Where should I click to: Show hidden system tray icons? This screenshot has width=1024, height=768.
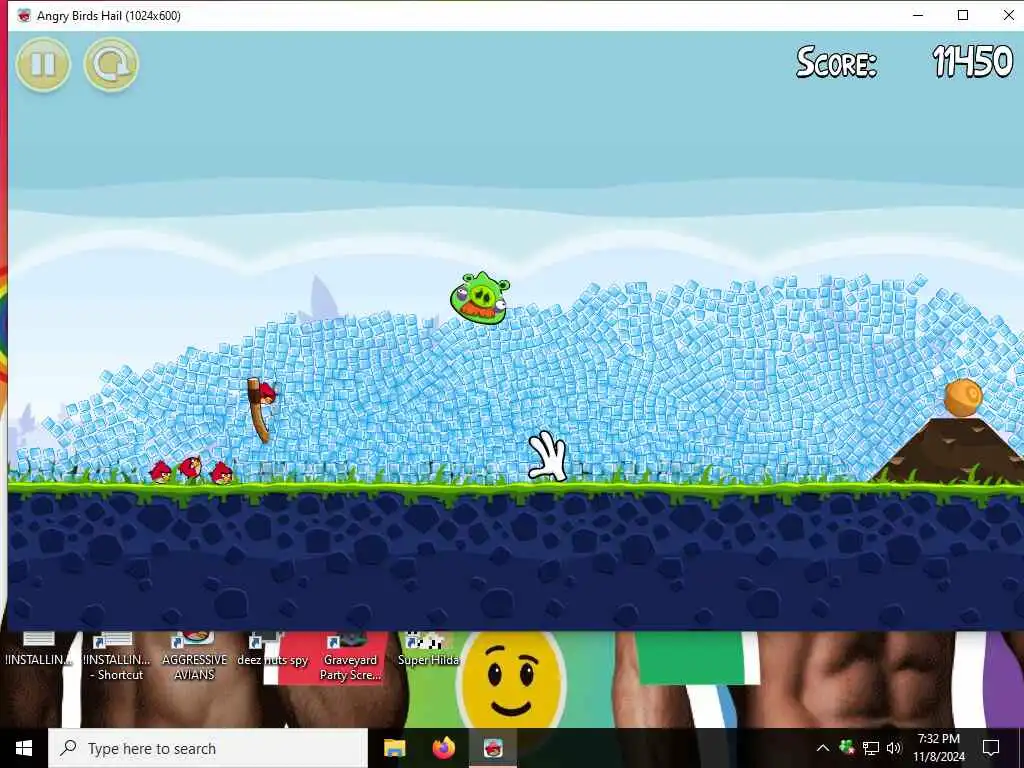point(823,748)
